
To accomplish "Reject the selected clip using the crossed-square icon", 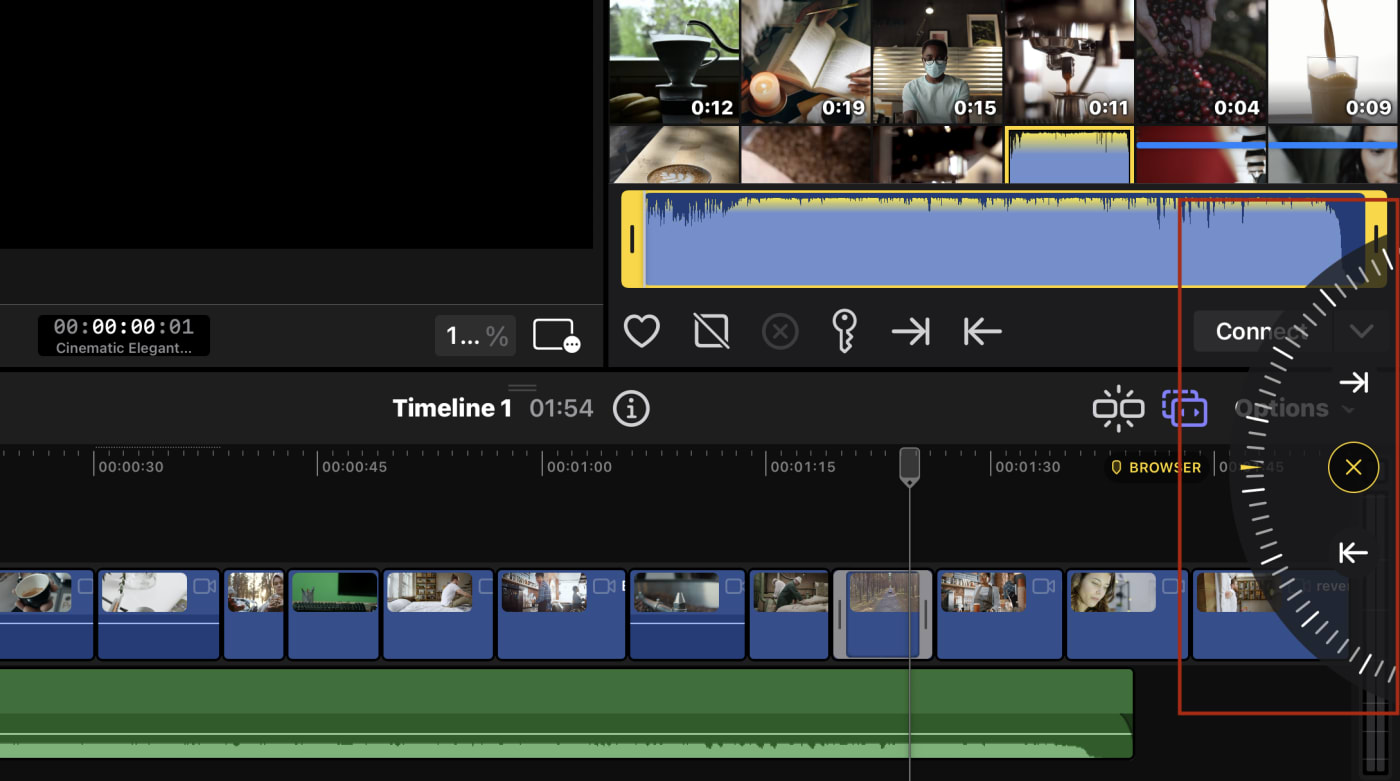I will [x=711, y=332].
